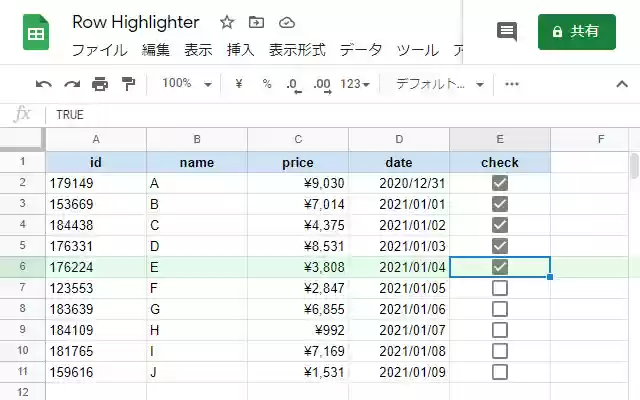Open the デフォルト font dropdown
Screen dimensions: 640x400
[x=439, y=84]
